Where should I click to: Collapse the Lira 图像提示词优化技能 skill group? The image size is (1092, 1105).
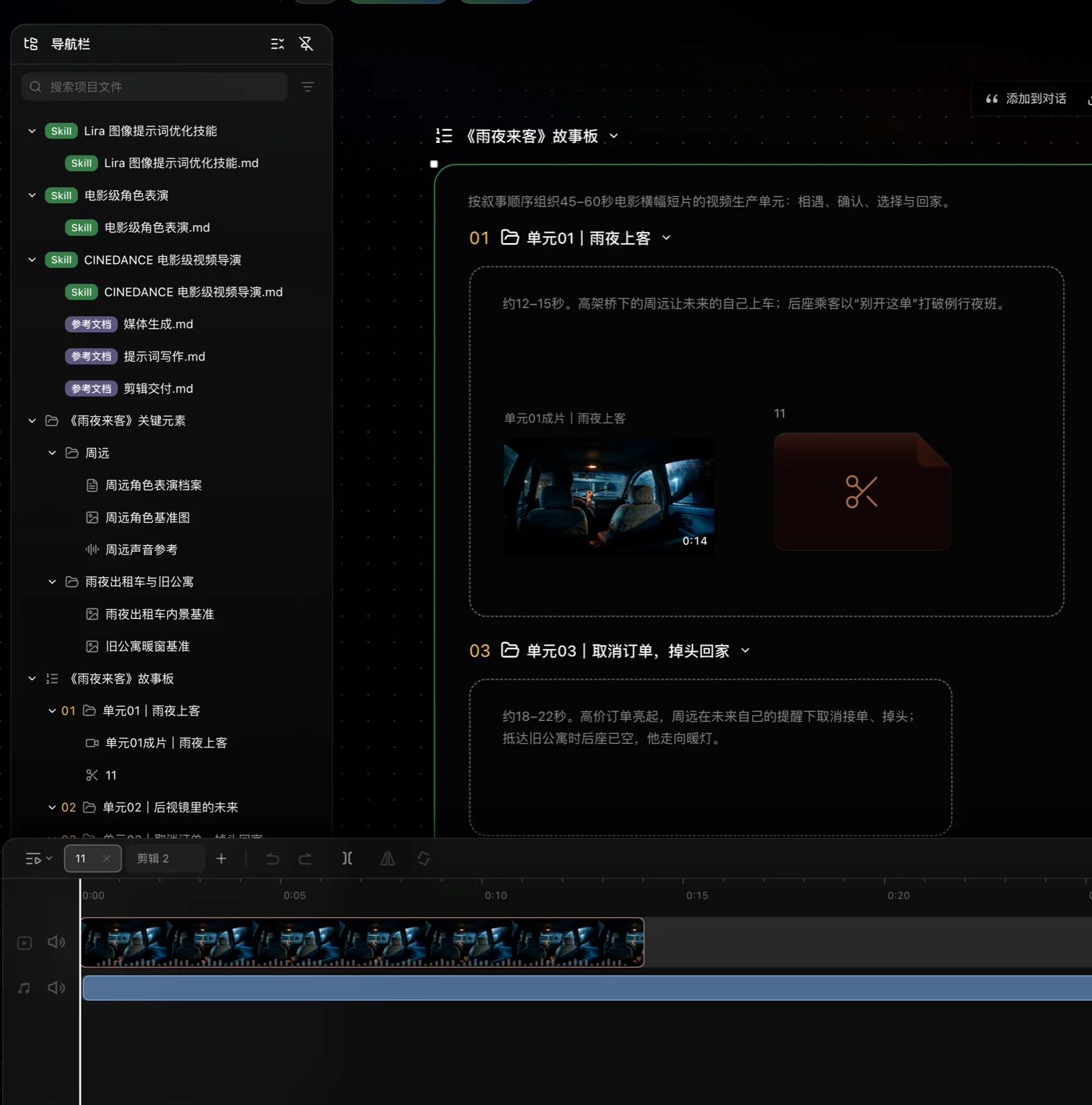point(32,131)
